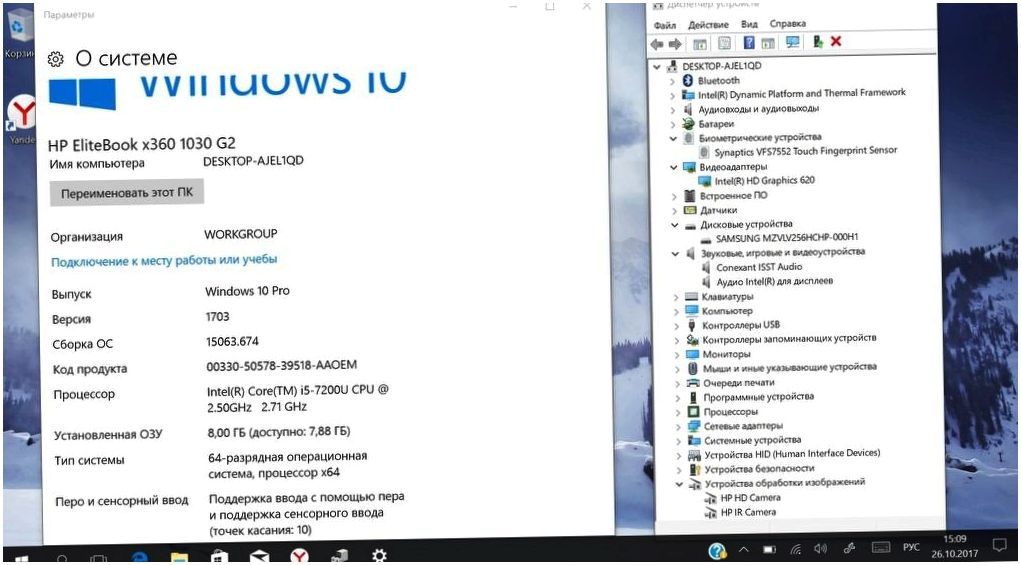
Task: Expand the Bluetooth node
Action: (x=673, y=81)
